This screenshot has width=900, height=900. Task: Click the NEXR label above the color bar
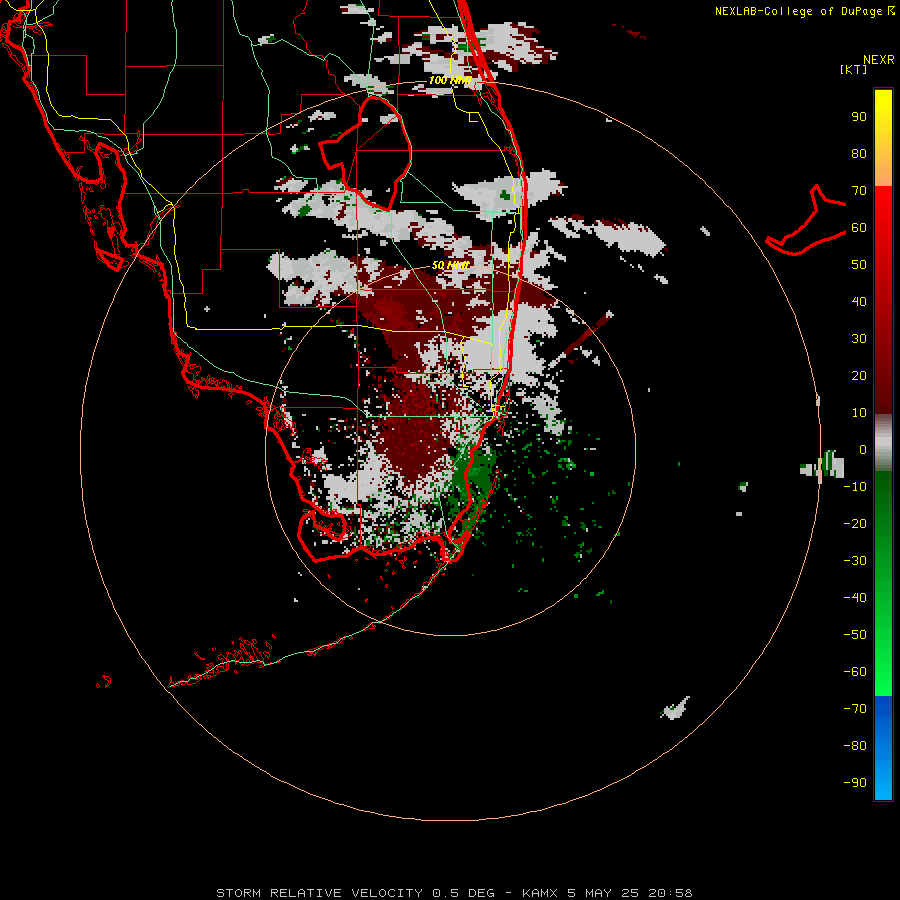tap(879, 60)
